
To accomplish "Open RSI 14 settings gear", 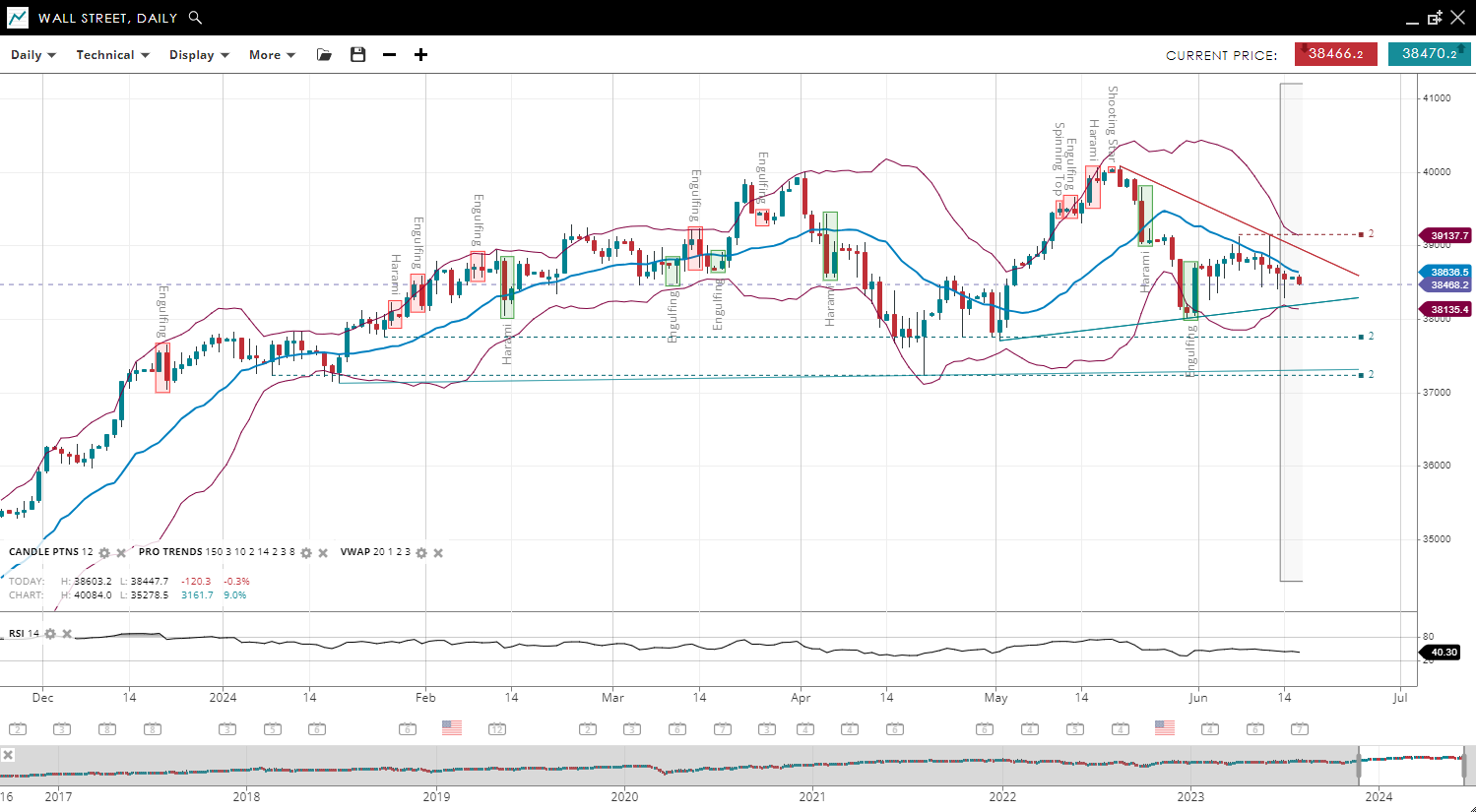I will tap(50, 634).
